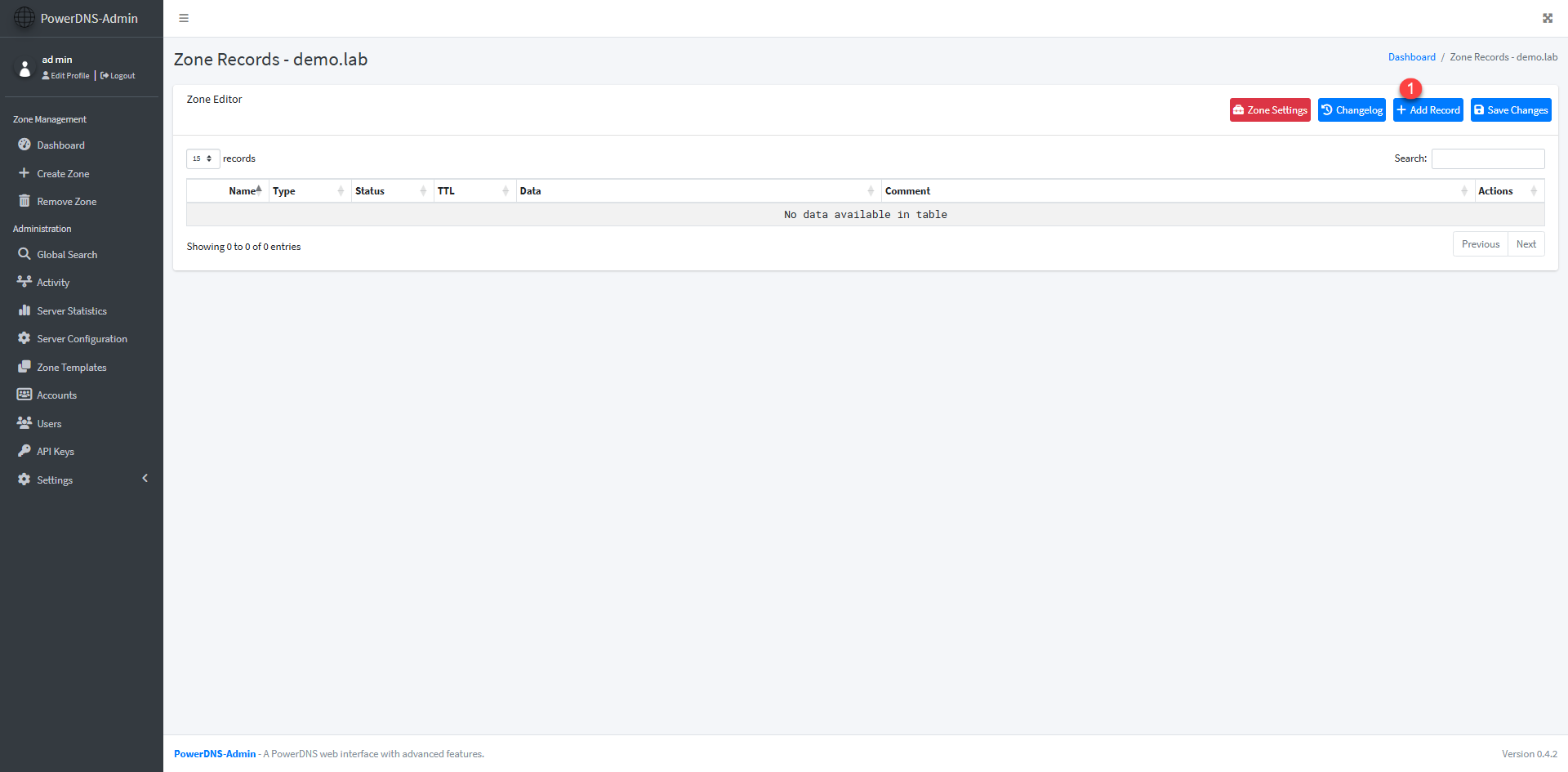1568x772 pixels.
Task: Click the PowerDNS-Admin globe logo
Action: [24, 18]
